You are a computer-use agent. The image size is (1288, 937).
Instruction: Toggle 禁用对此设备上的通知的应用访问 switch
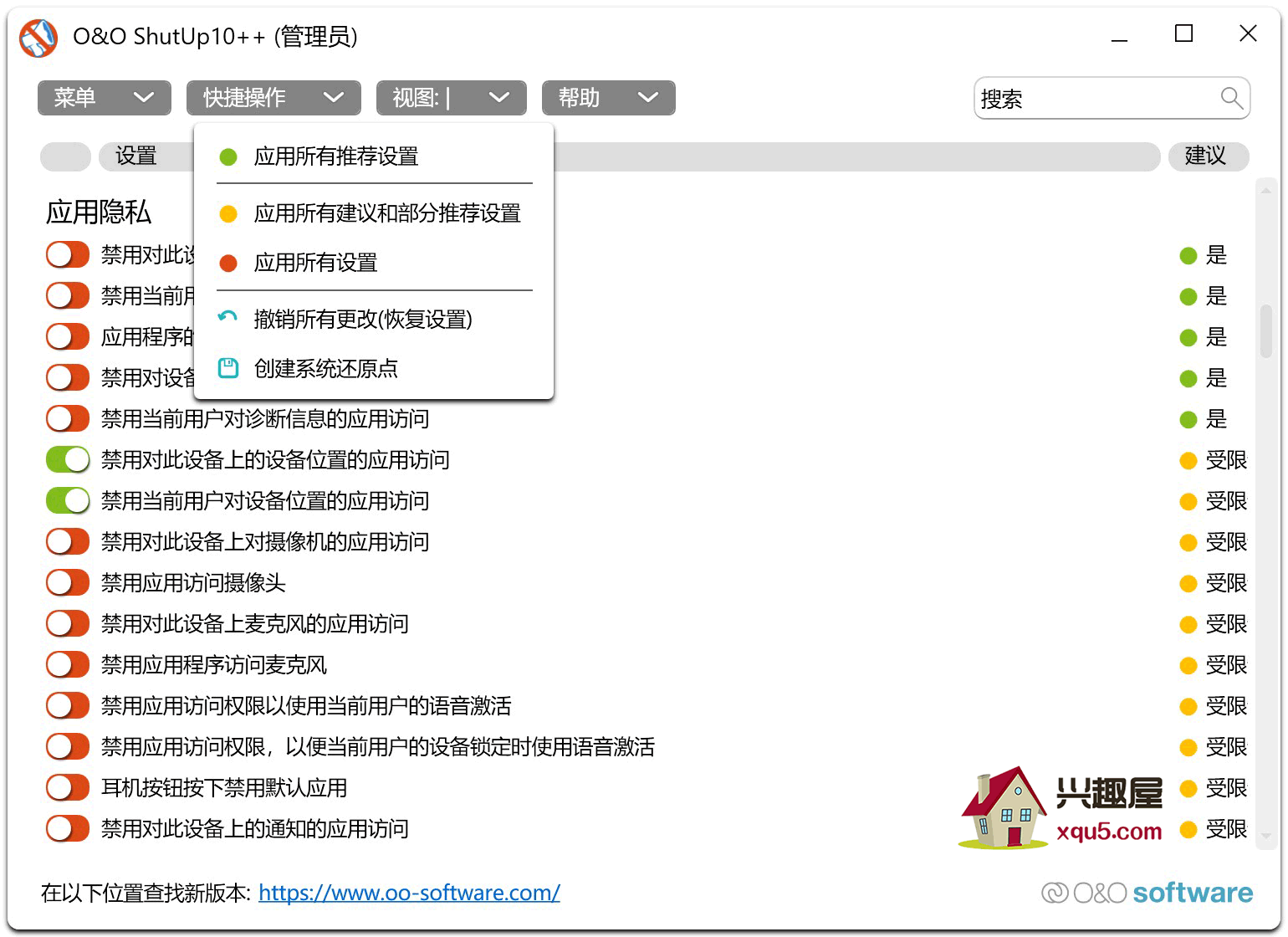(x=68, y=828)
